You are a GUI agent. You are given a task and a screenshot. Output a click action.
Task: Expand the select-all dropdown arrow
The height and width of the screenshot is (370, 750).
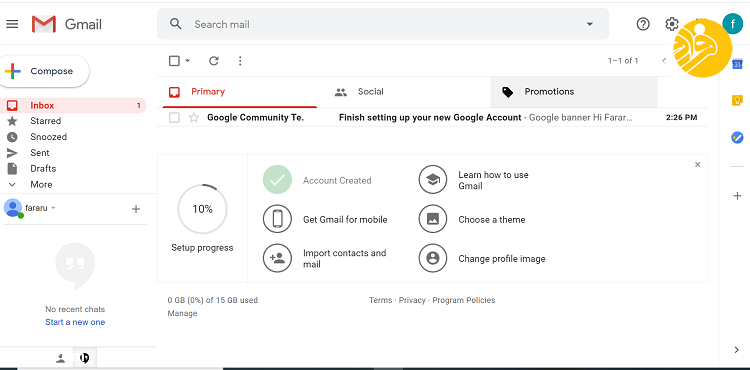(x=188, y=61)
